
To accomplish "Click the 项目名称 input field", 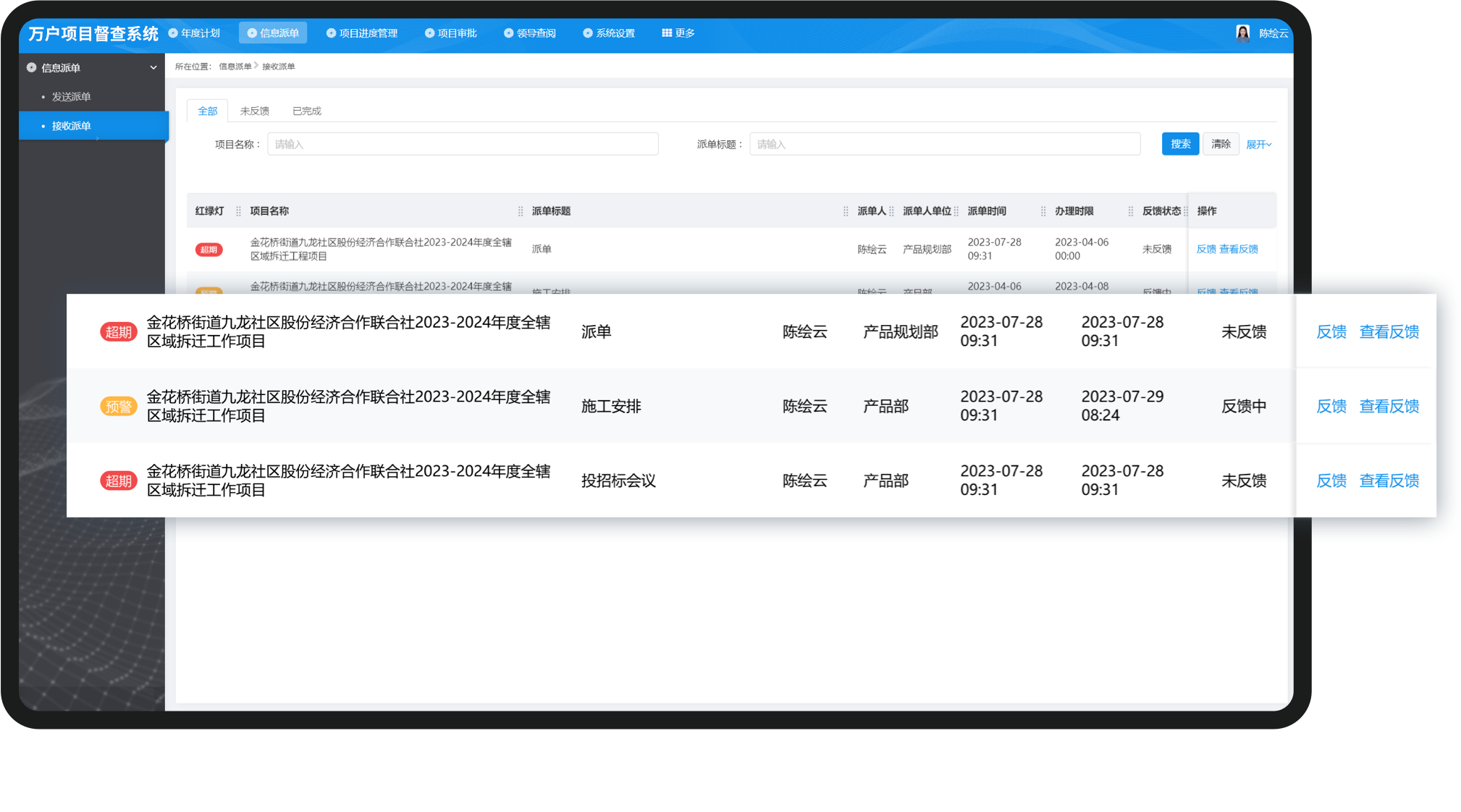I will pos(463,144).
